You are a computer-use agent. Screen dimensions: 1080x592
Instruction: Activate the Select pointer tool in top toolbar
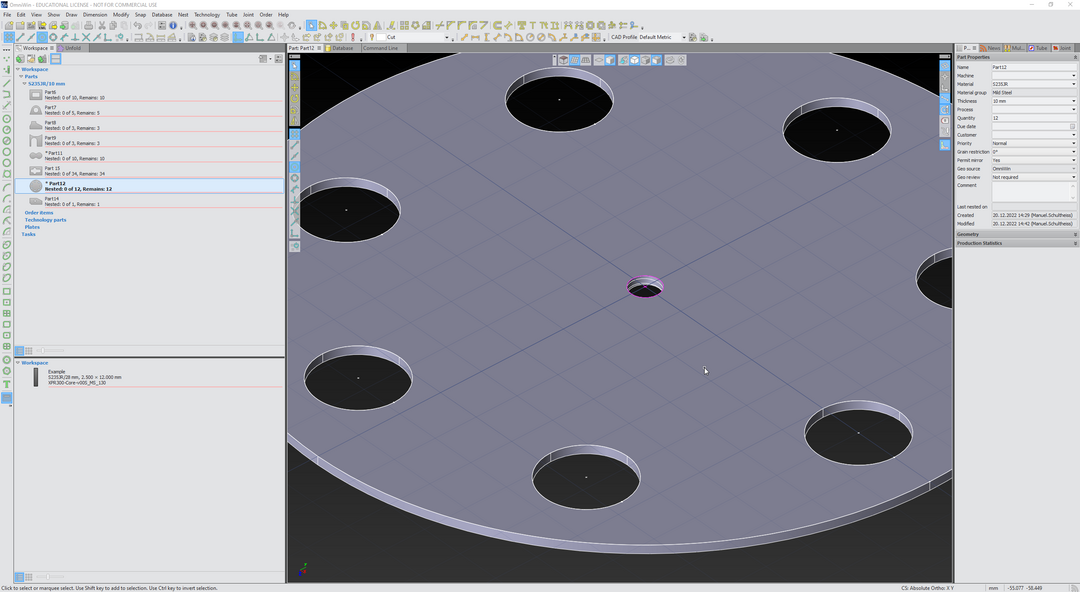point(311,25)
